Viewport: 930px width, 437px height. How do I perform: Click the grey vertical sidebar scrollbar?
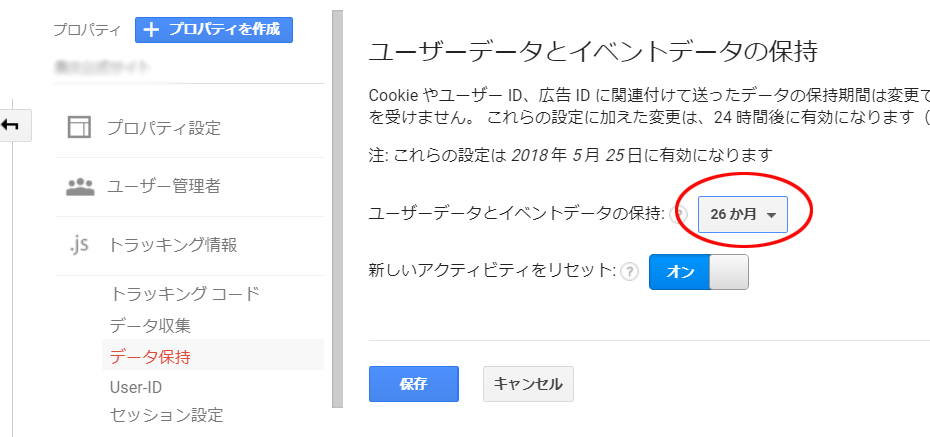(337, 209)
